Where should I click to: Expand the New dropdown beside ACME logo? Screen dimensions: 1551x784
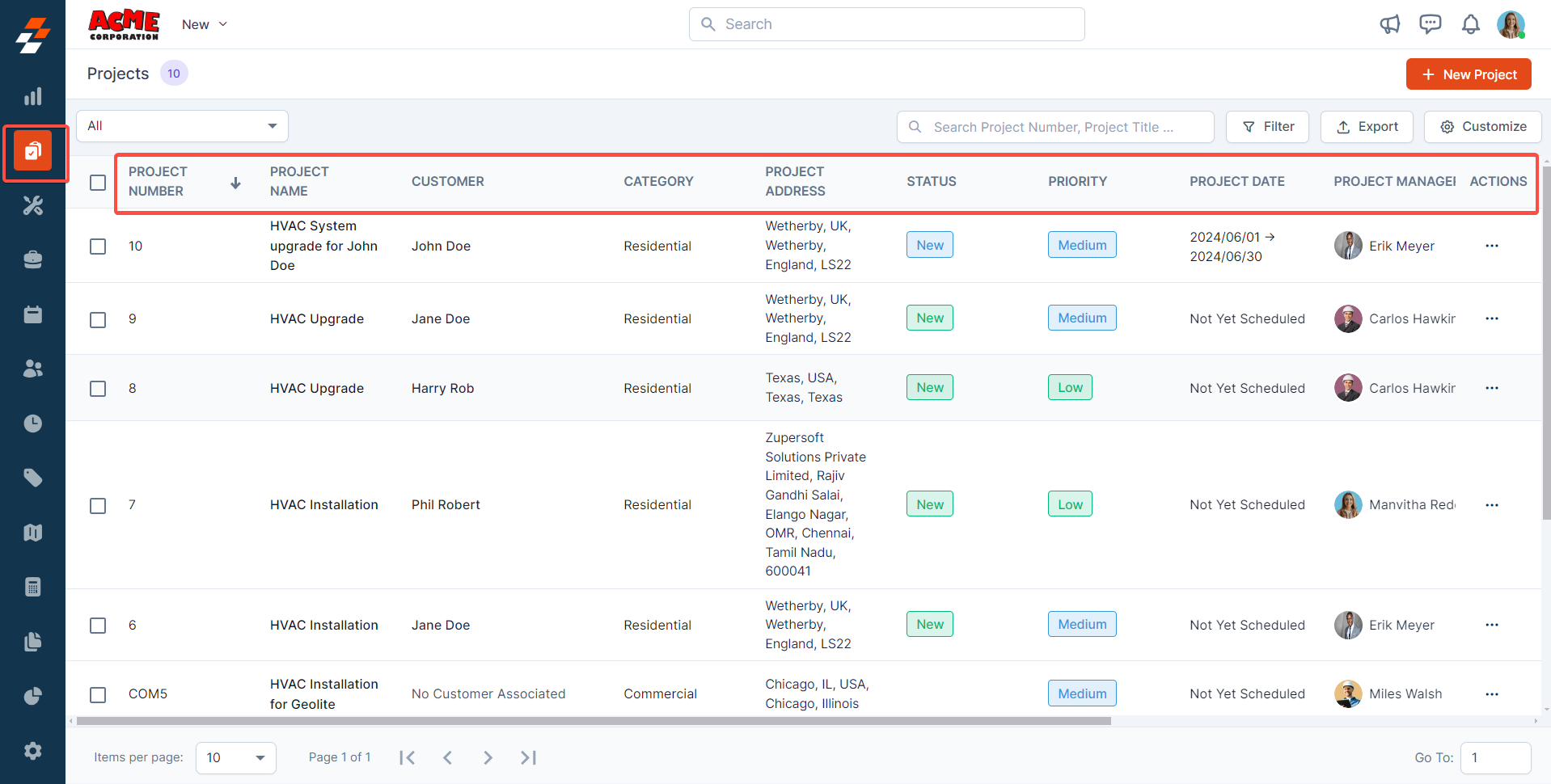pyautogui.click(x=205, y=24)
